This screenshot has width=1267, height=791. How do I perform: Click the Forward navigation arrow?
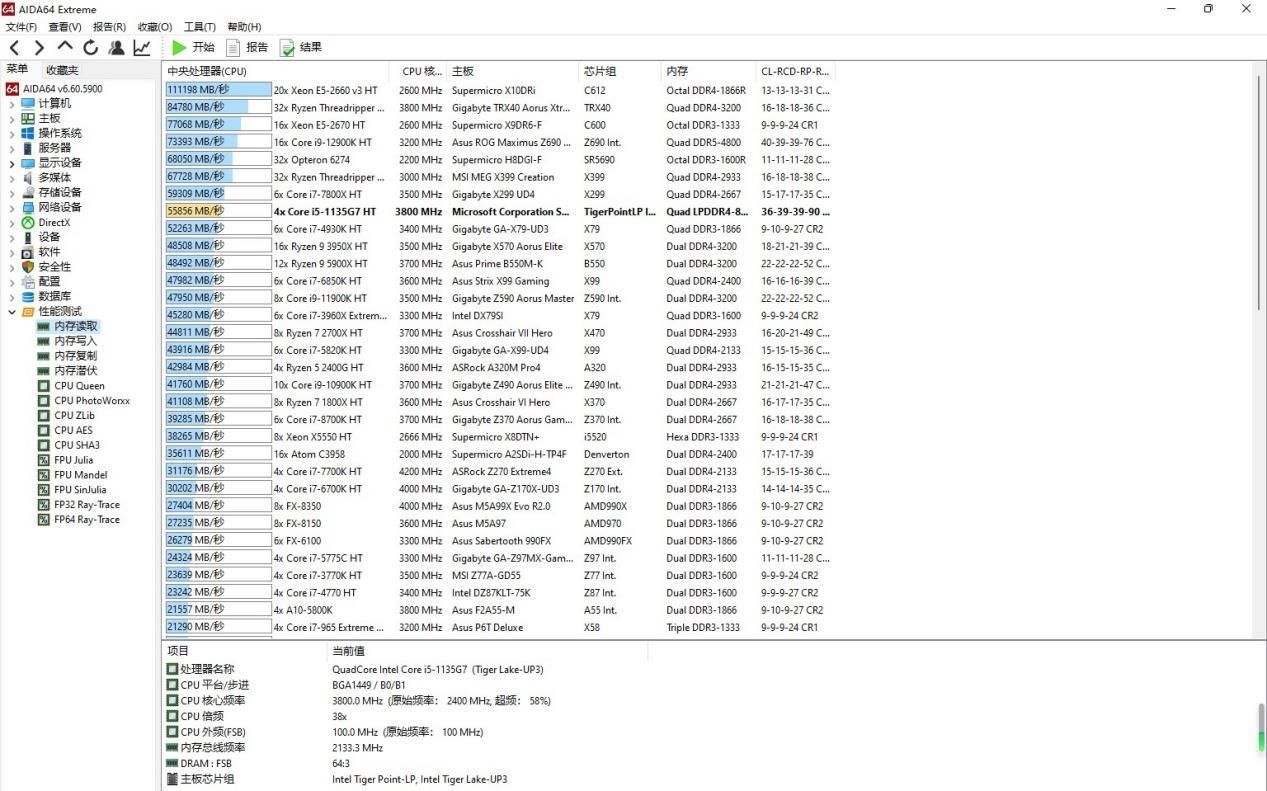39,47
